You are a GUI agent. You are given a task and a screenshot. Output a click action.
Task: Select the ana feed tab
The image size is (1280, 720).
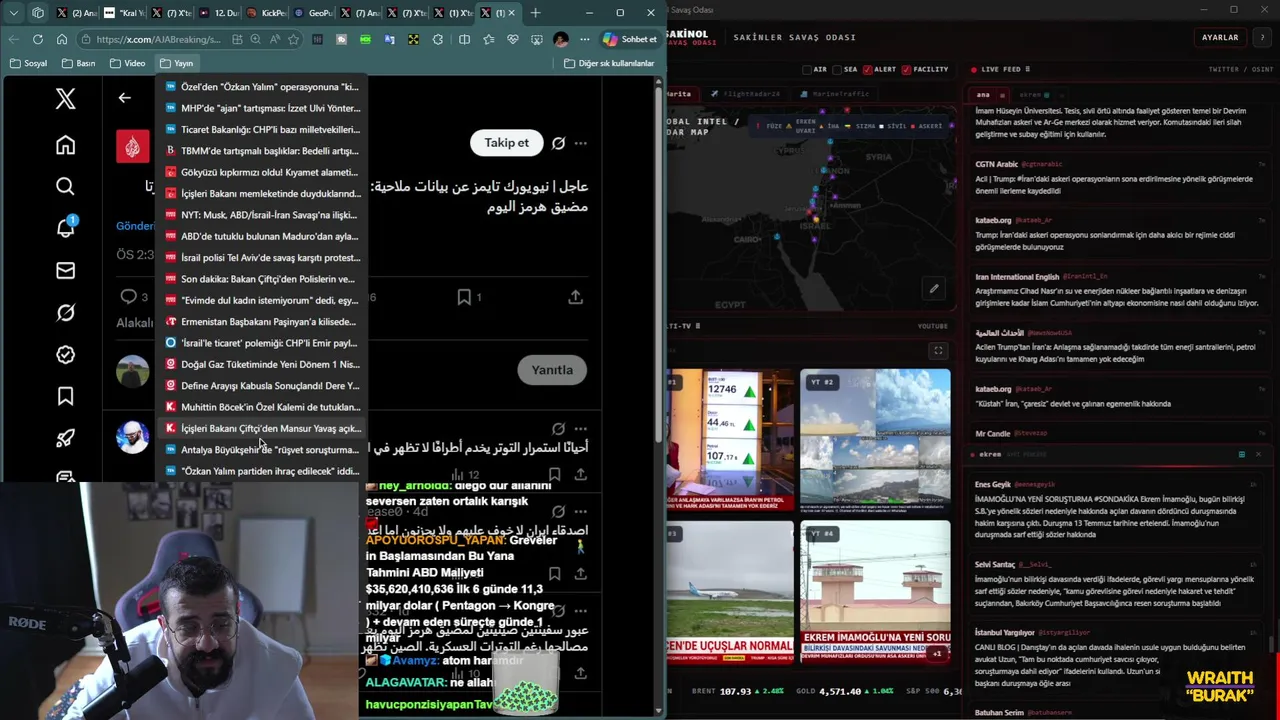(x=983, y=94)
